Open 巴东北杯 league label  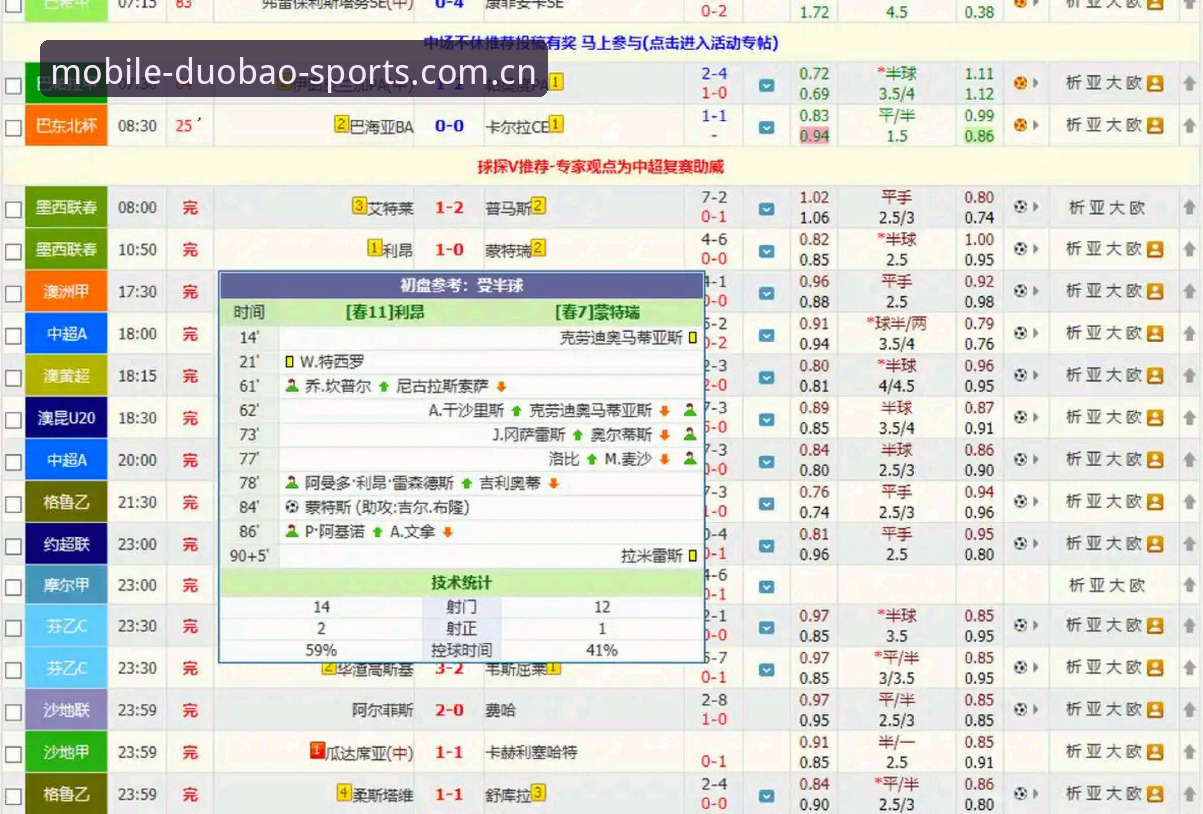coord(66,126)
